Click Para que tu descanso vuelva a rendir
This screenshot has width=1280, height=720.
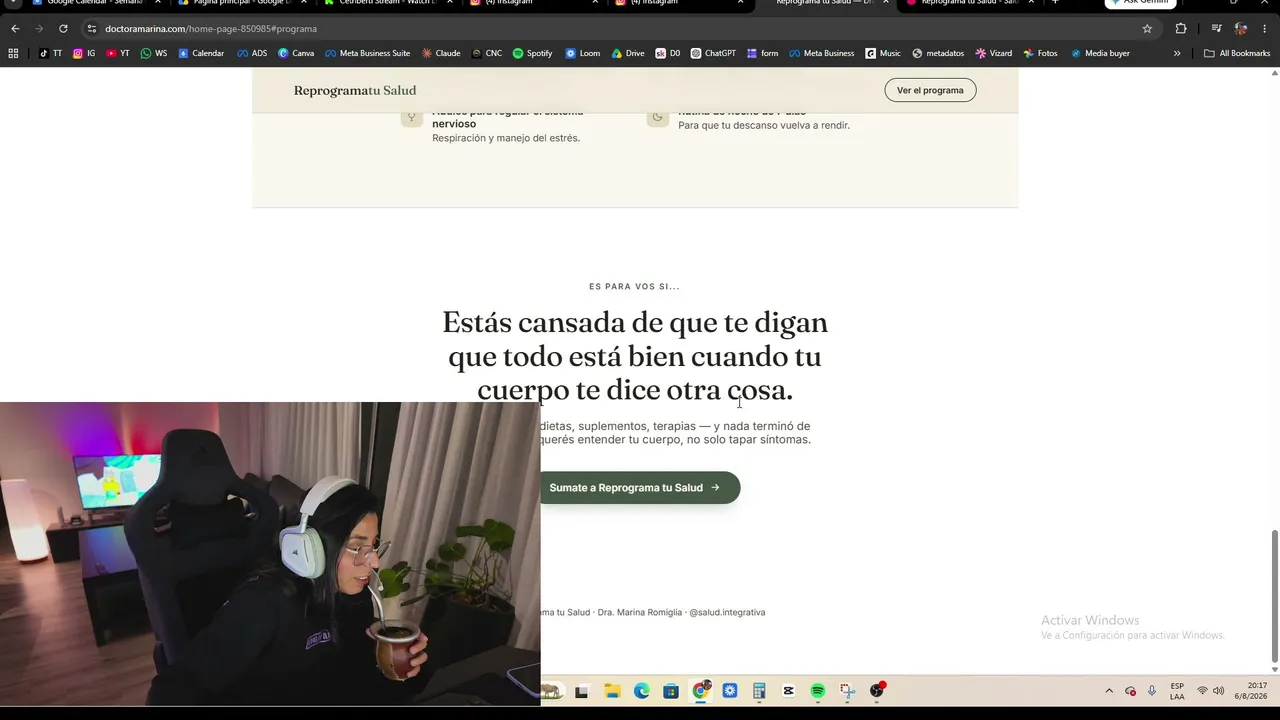tap(764, 125)
